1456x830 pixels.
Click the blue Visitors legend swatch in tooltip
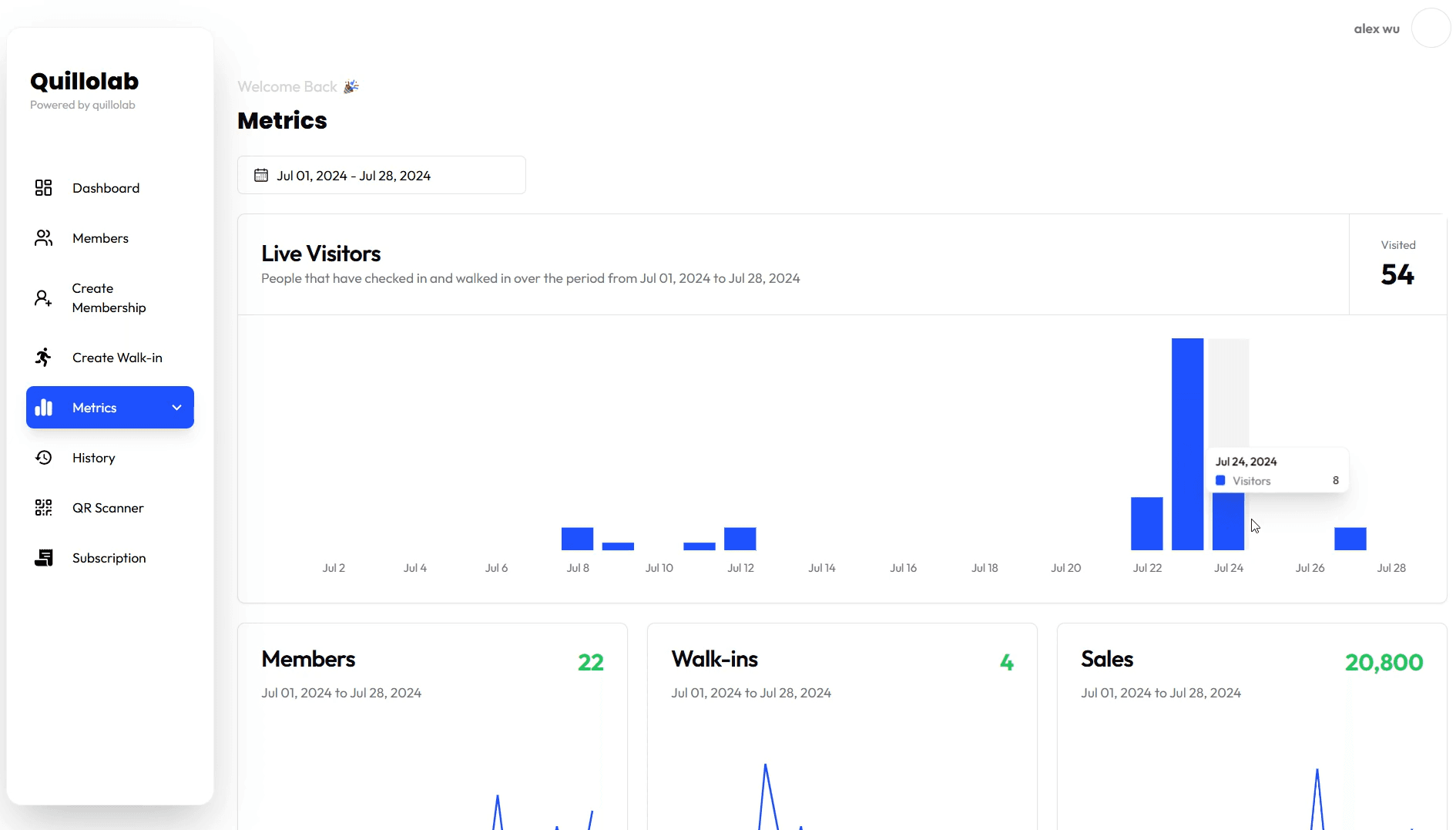tap(1220, 481)
